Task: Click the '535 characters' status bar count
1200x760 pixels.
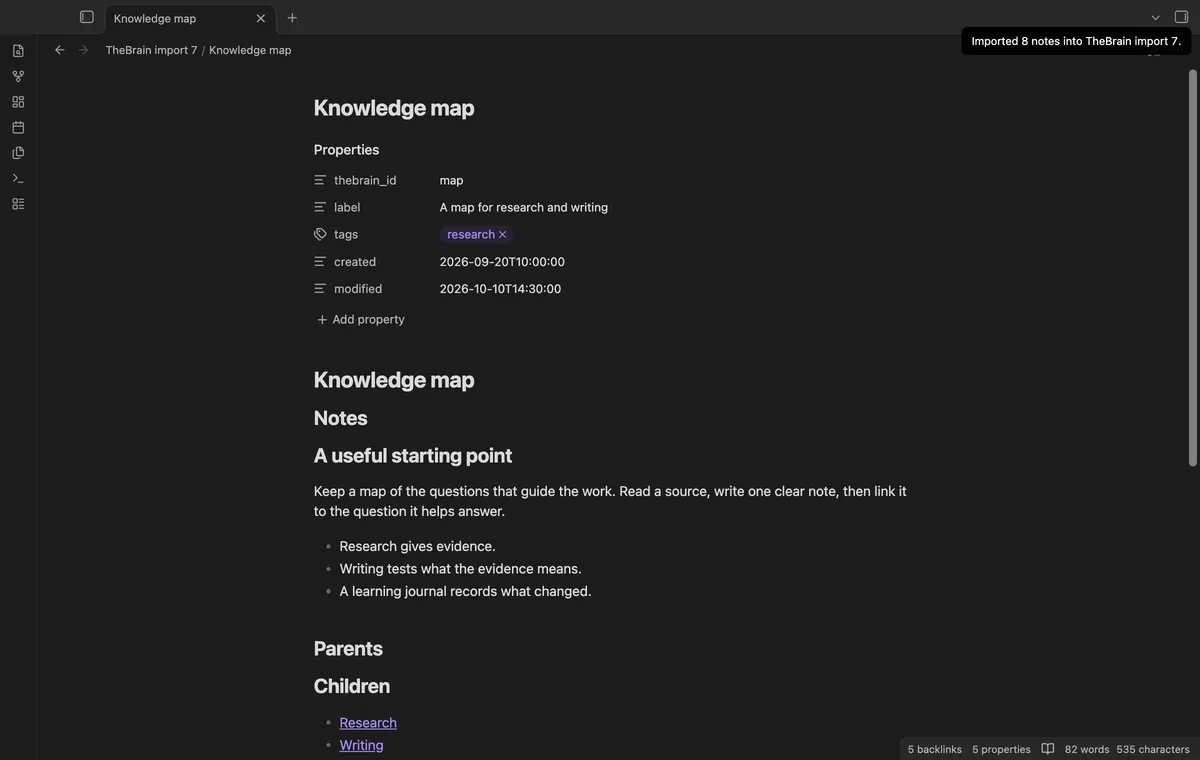Action: coord(1153,749)
